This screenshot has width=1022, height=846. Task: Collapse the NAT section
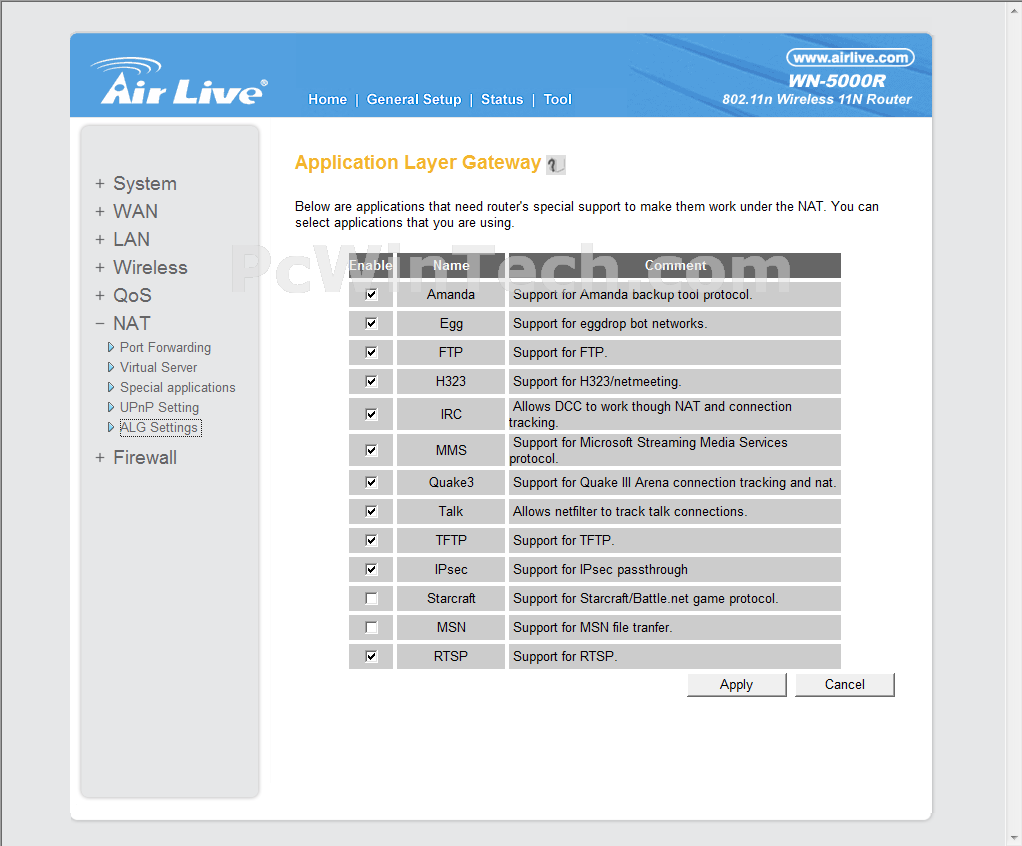(123, 323)
